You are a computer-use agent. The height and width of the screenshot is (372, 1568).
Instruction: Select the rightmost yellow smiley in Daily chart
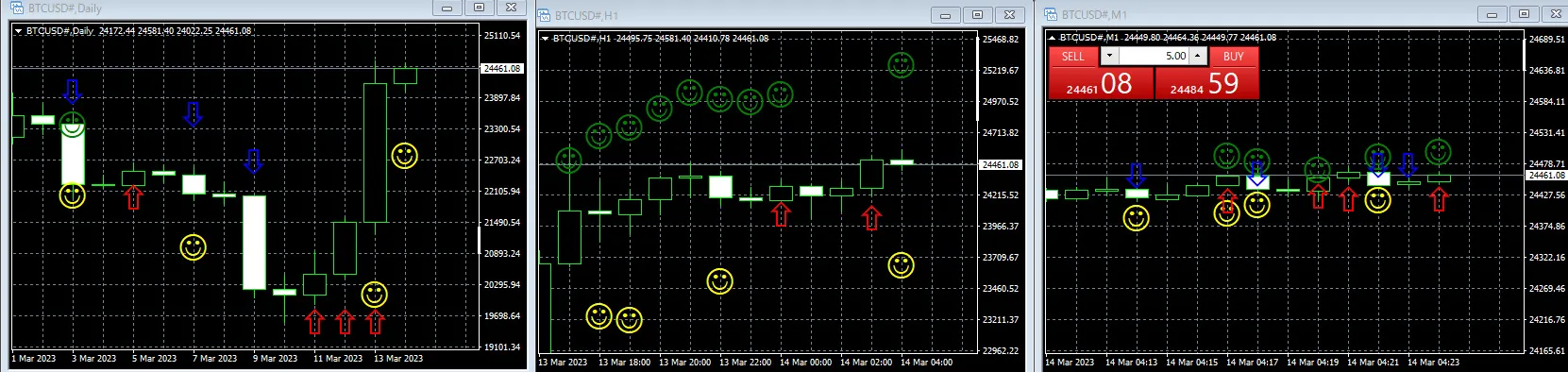click(405, 155)
